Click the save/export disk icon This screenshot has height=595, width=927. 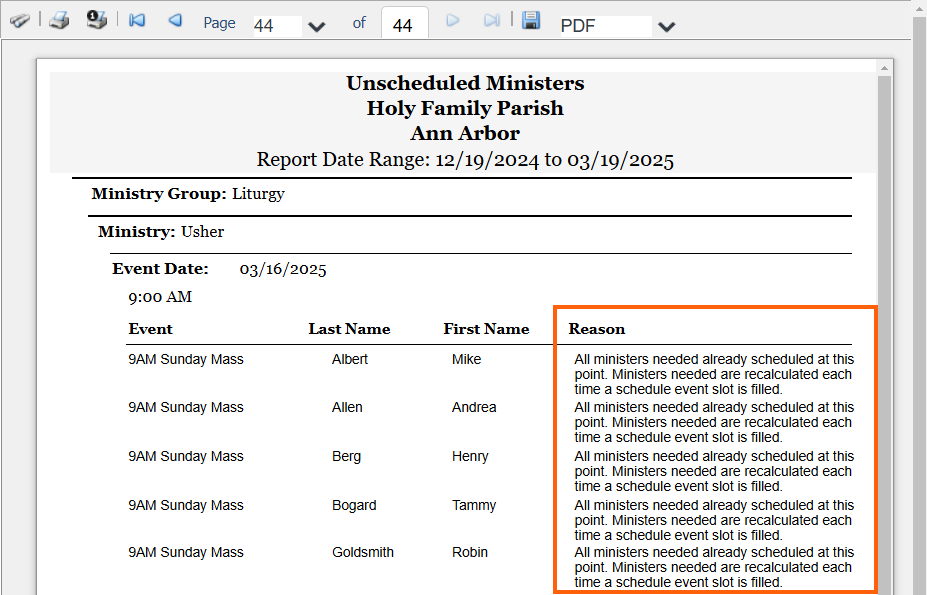pyautogui.click(x=531, y=20)
